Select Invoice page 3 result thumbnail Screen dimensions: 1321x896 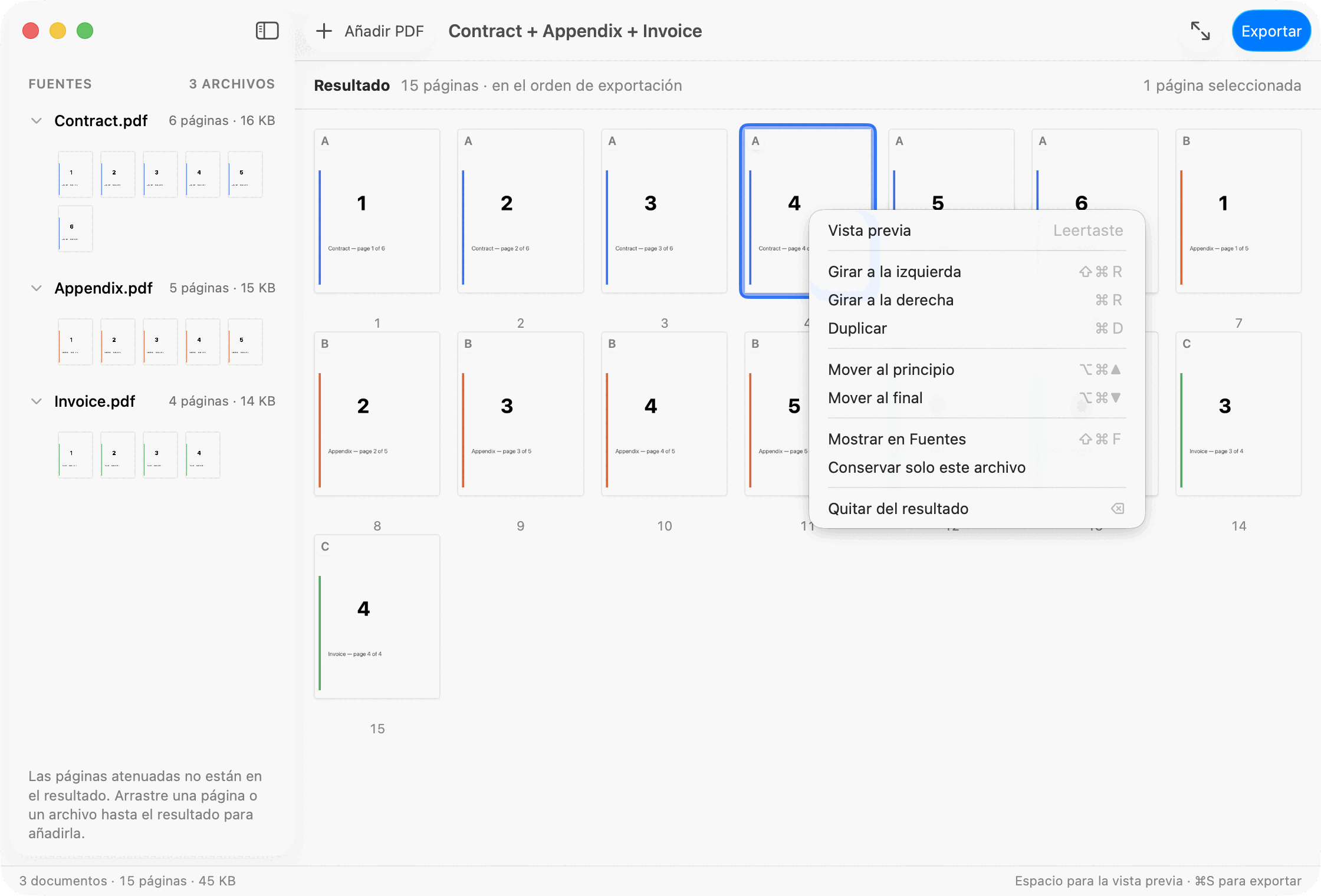point(1238,414)
